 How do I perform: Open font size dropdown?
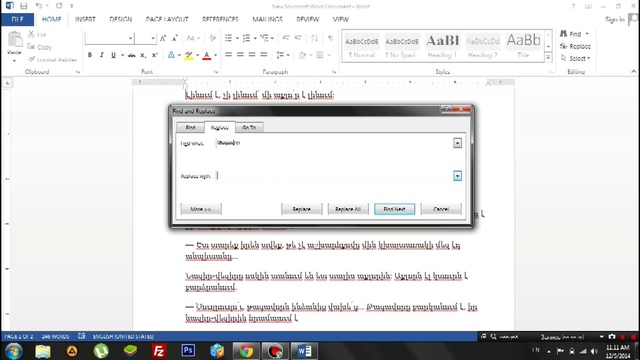coord(153,38)
